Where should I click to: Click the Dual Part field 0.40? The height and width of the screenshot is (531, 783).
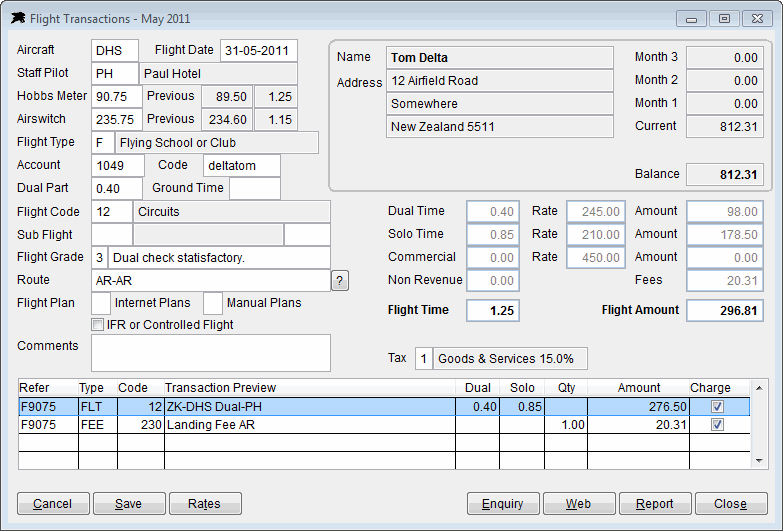pos(117,188)
